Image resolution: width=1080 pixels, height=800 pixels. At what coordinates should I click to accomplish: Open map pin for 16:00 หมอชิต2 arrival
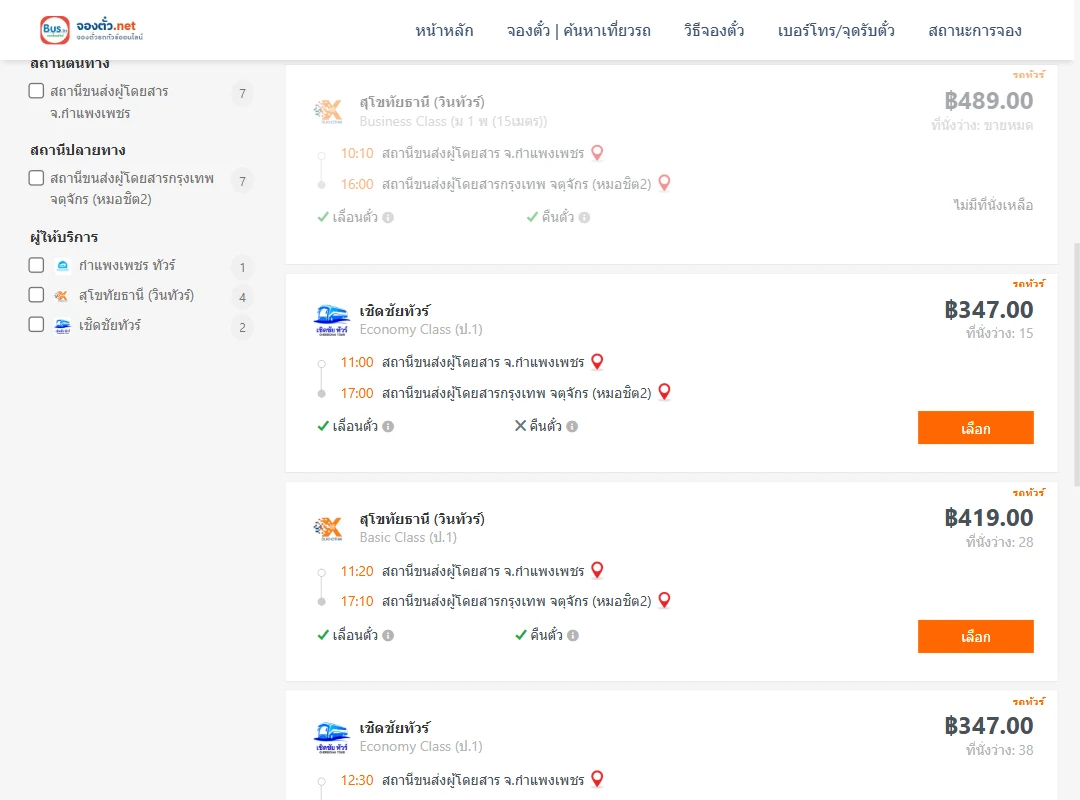(x=664, y=183)
